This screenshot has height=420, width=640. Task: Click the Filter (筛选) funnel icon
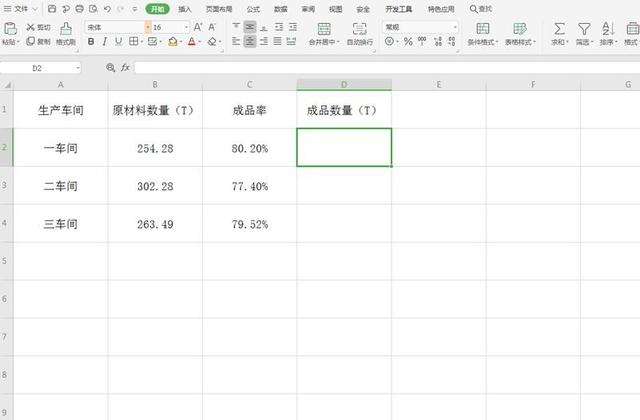click(584, 29)
